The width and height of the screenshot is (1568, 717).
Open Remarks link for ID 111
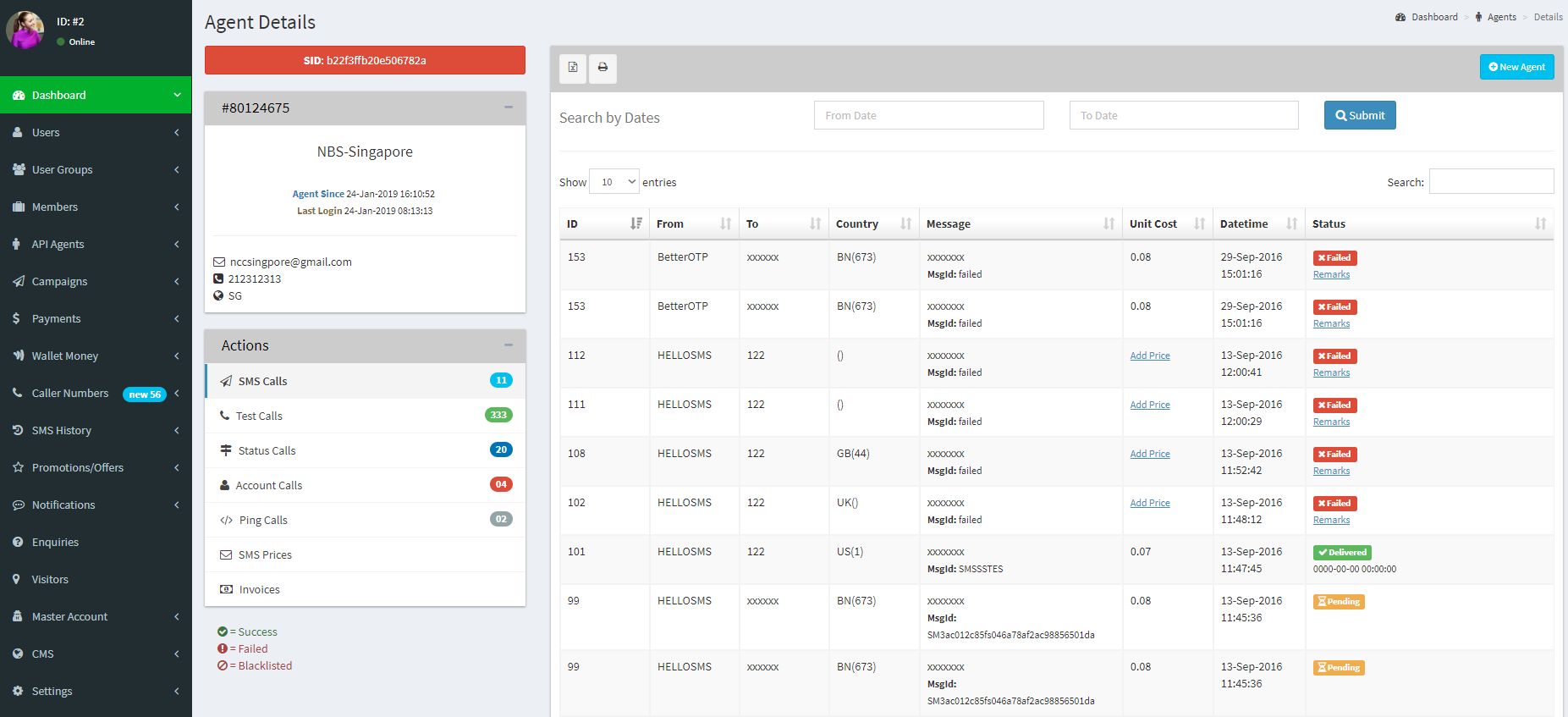coord(1331,422)
